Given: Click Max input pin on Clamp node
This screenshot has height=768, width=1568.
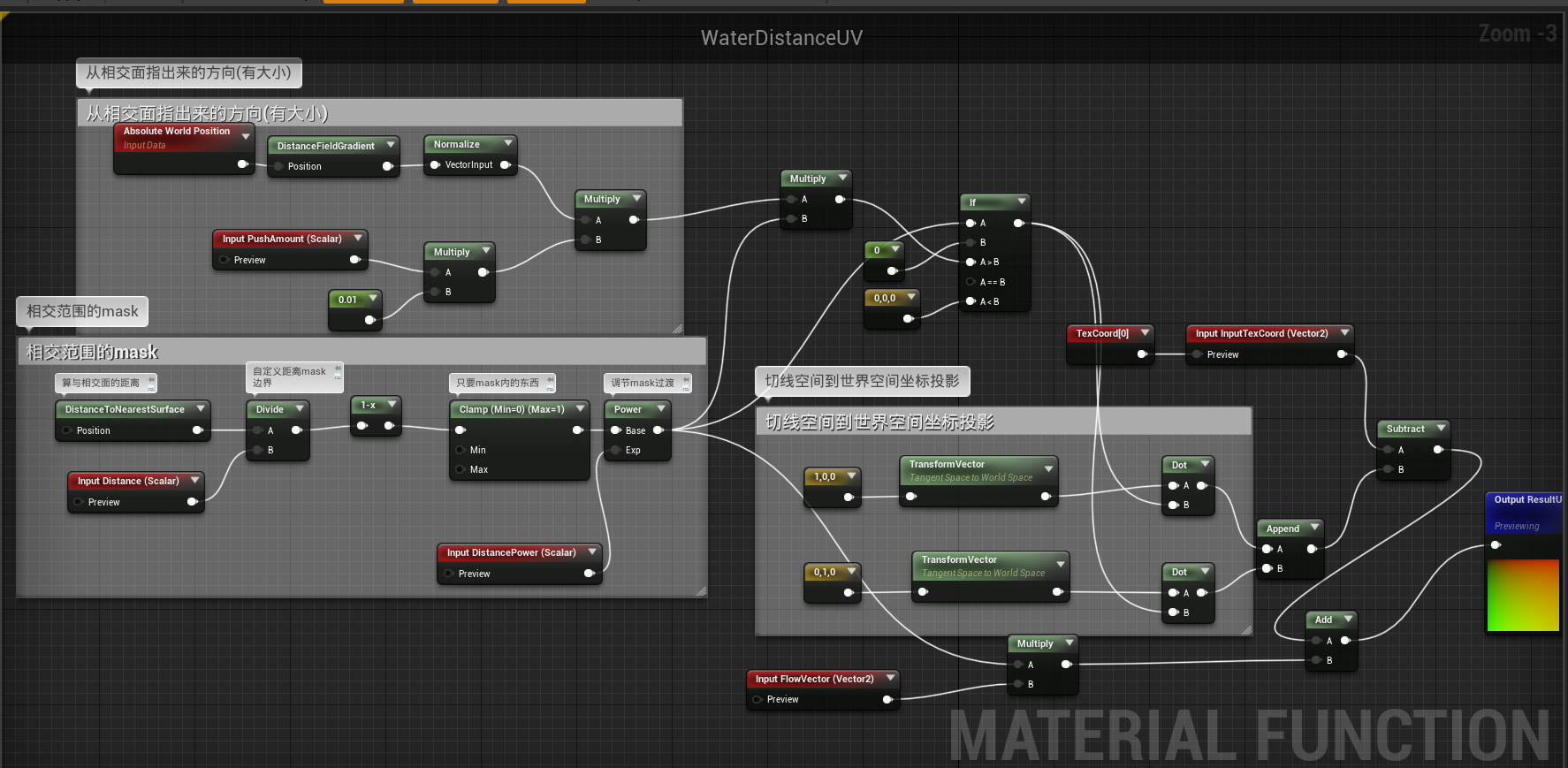Looking at the screenshot, I should coord(461,469).
